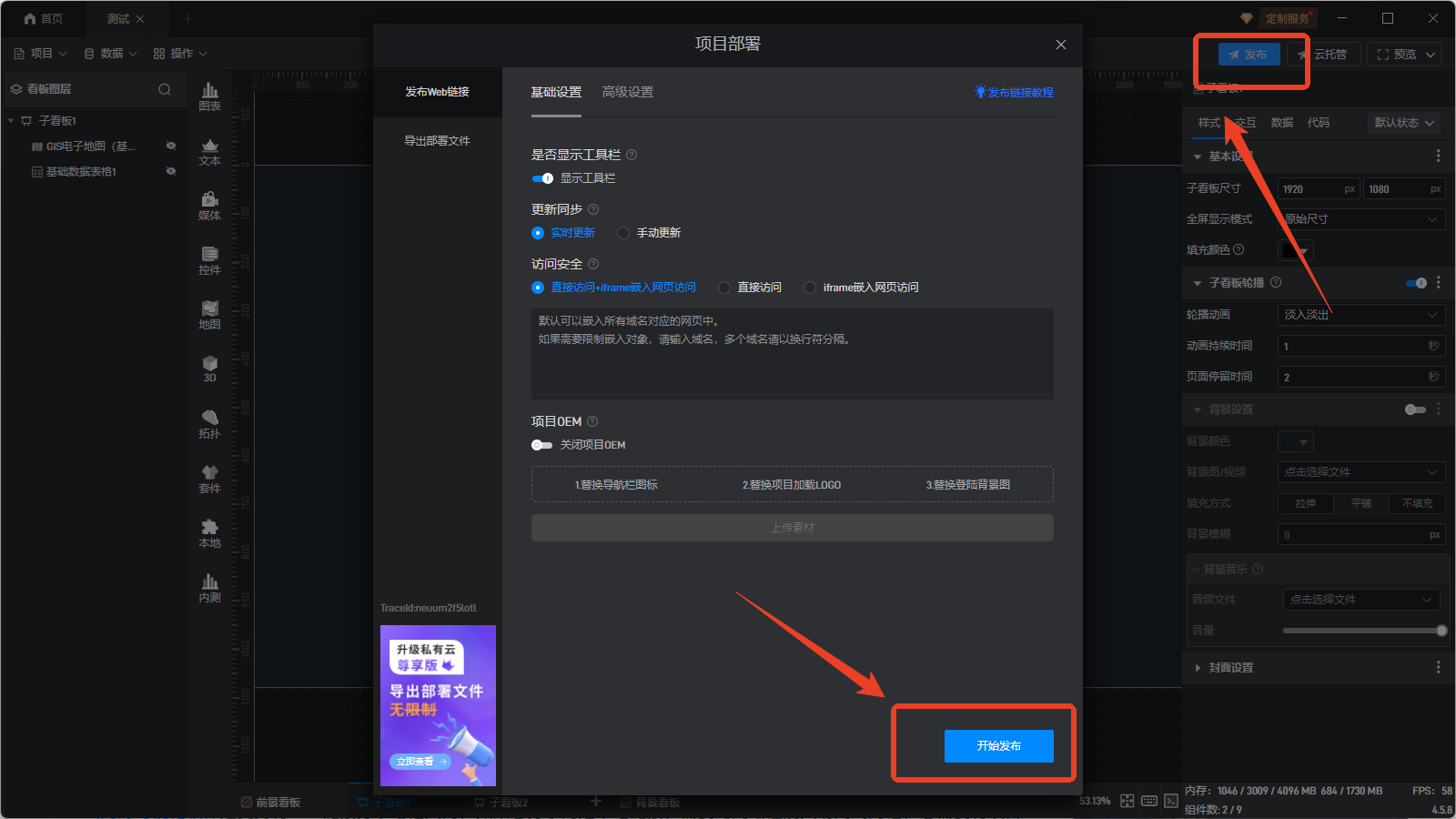The image size is (1456, 819).
Task: Open the 轮播动画 淡入淡出 dropdown
Action: click(x=1360, y=315)
